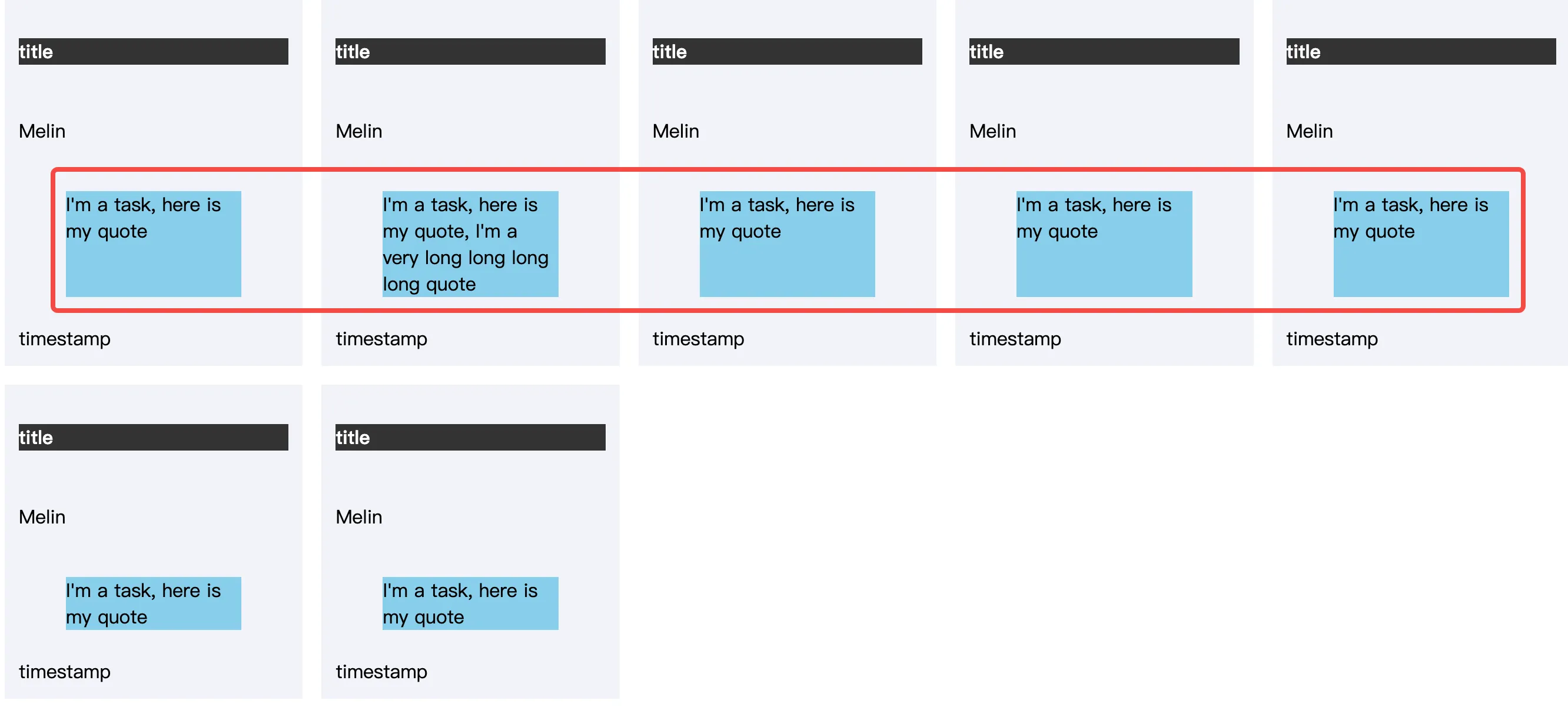Screen dimensions: 1568x727
Task: Click the title bar of the second top-row card
Action: click(x=470, y=52)
